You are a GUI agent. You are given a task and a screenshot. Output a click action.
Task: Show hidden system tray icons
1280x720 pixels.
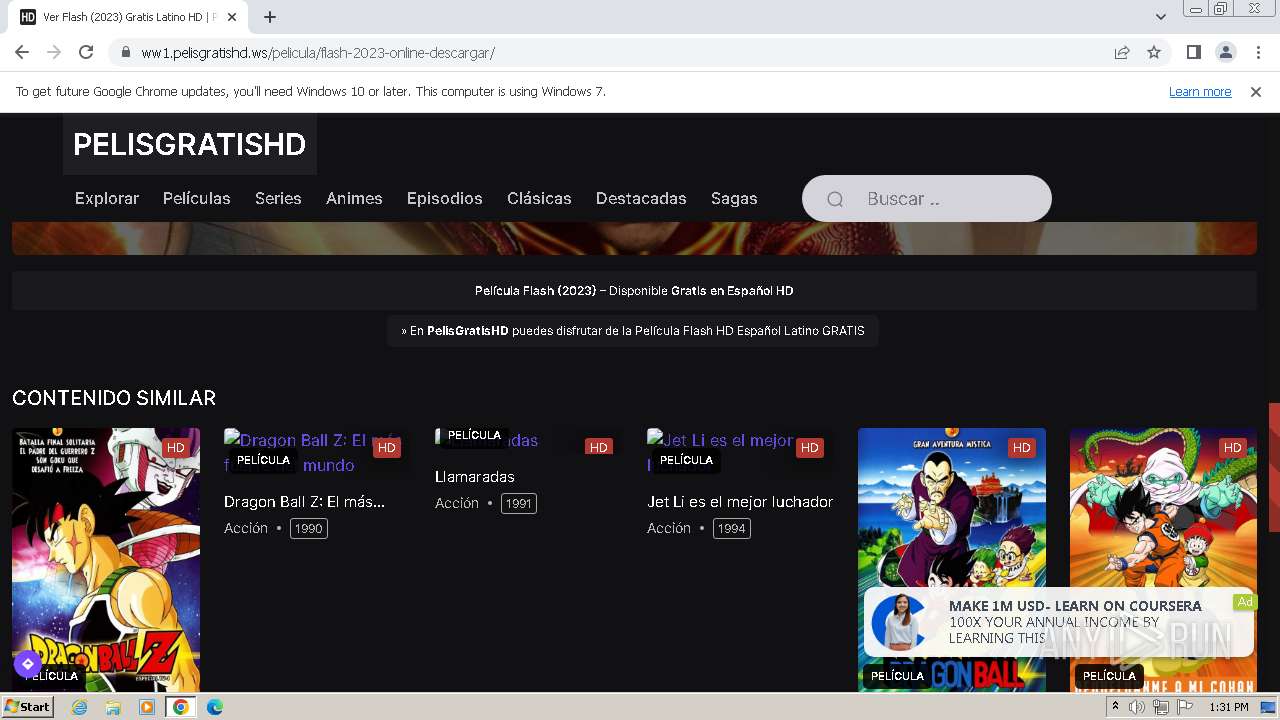point(1115,707)
